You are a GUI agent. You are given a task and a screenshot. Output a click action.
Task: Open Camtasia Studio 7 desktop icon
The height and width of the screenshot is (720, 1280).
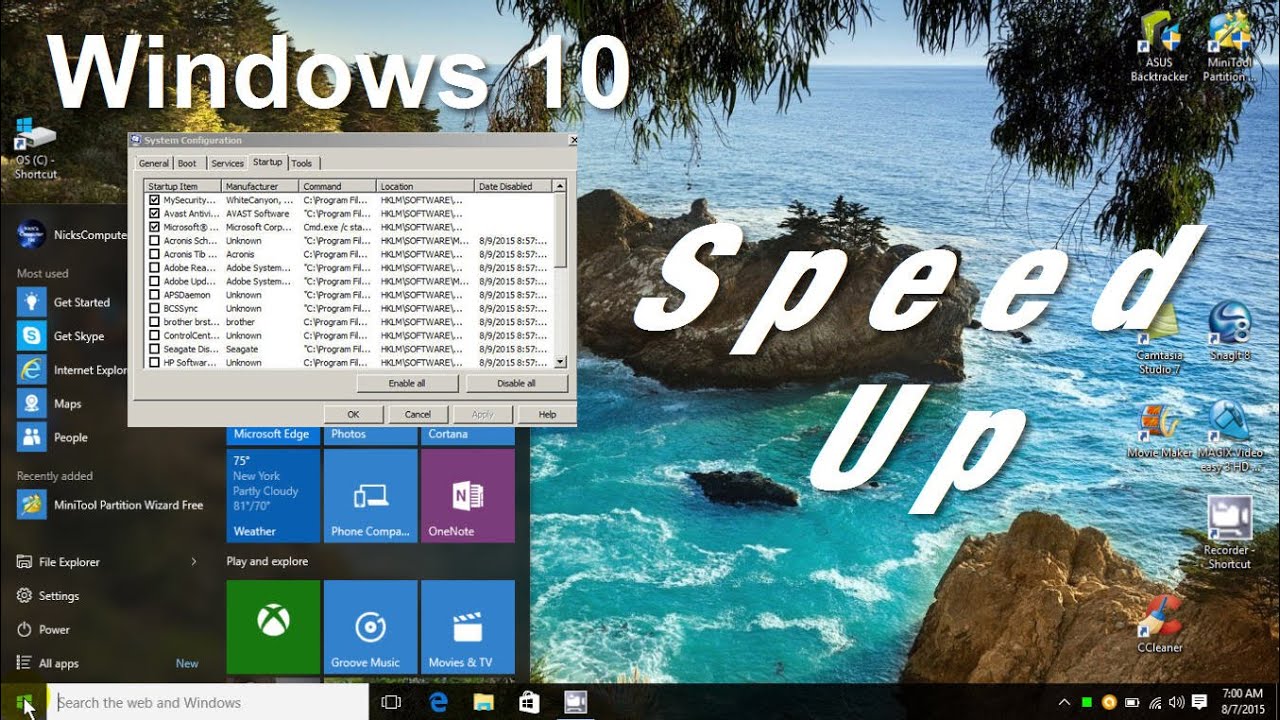[x=1159, y=340]
